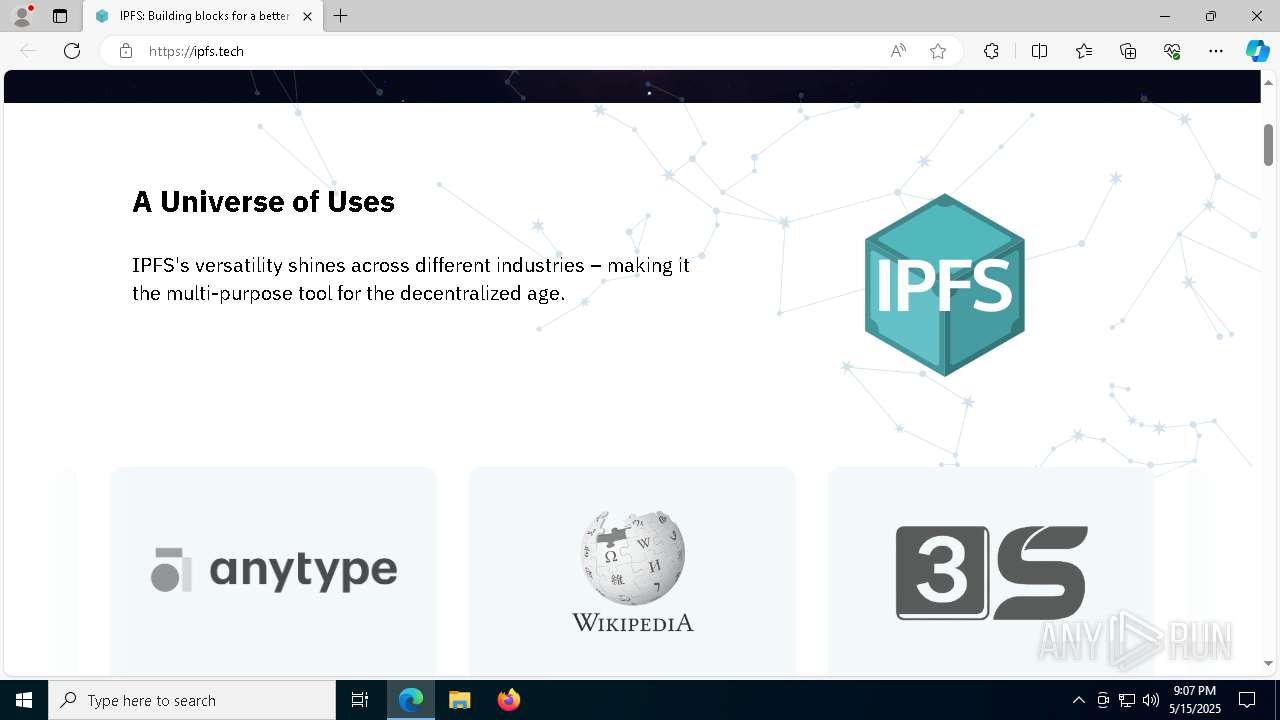Open the tab actions menu icon
Viewport: 1280px width, 720px height.
point(60,16)
